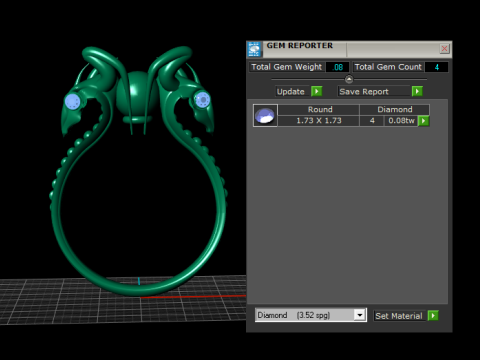Screen dimensions: 480x360
Task: Click the '0.08tw' weight cell
Action: (401, 121)
